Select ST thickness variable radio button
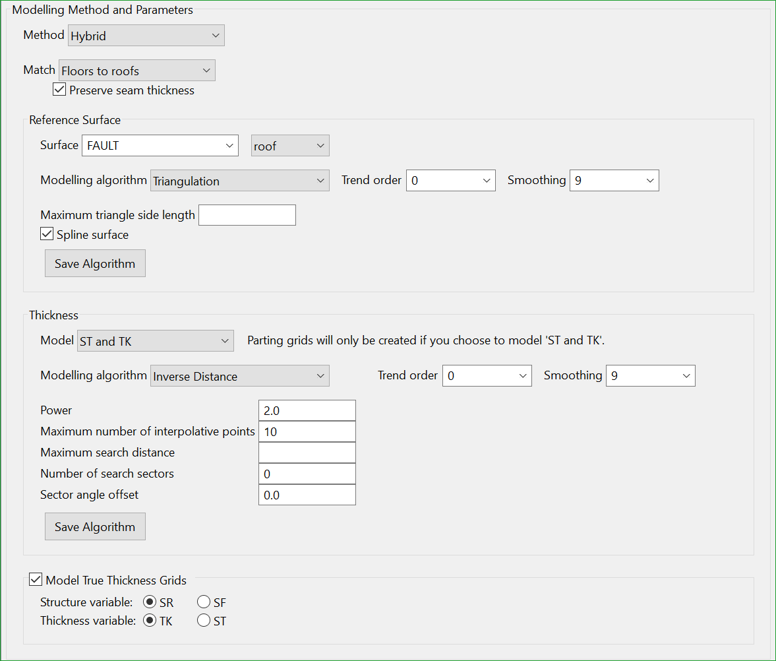776x661 pixels. tap(204, 621)
